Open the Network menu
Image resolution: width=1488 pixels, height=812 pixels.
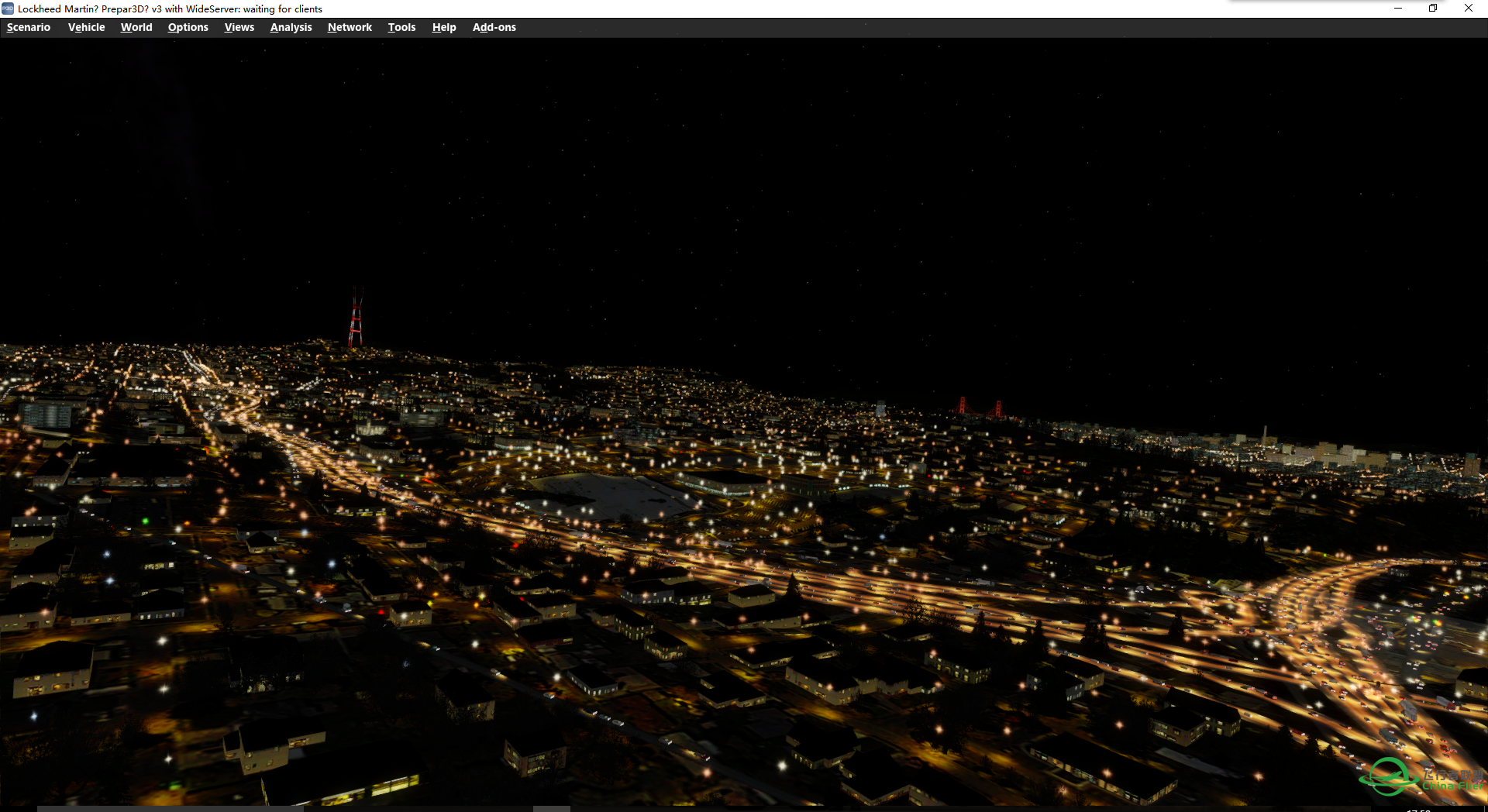pos(350,27)
